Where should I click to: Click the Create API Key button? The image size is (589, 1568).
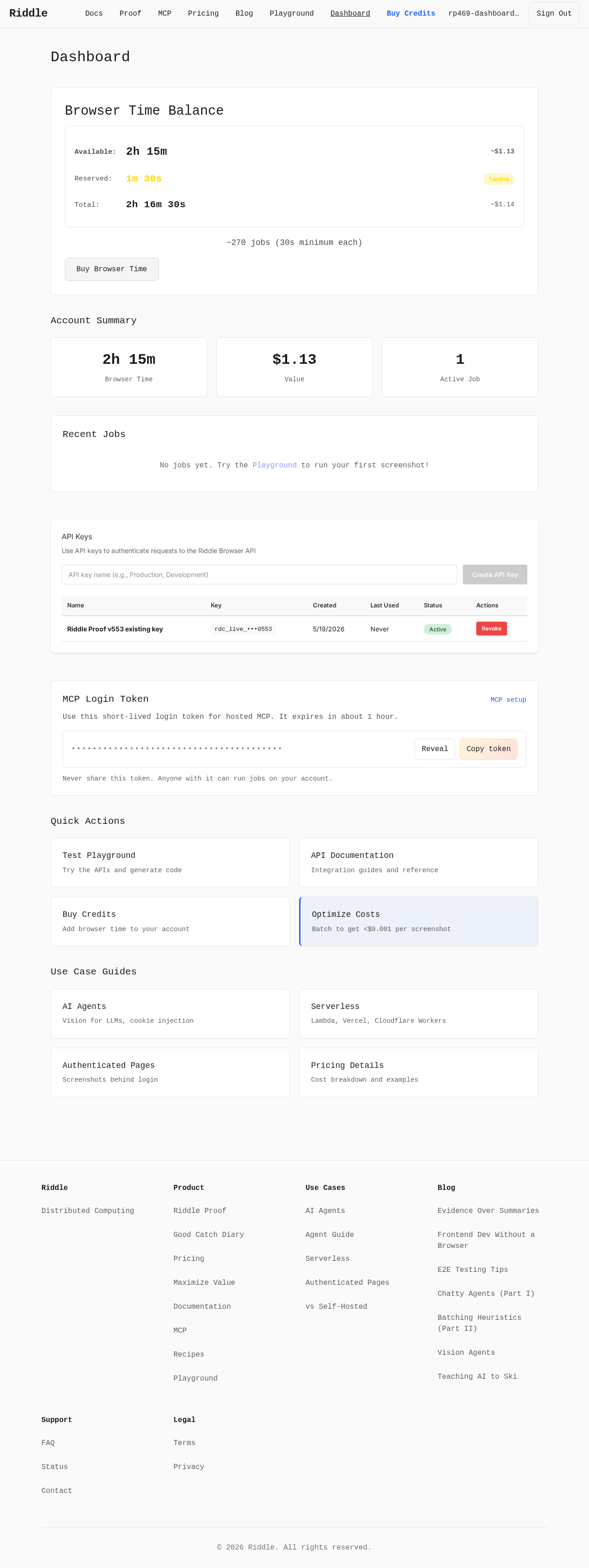point(495,575)
